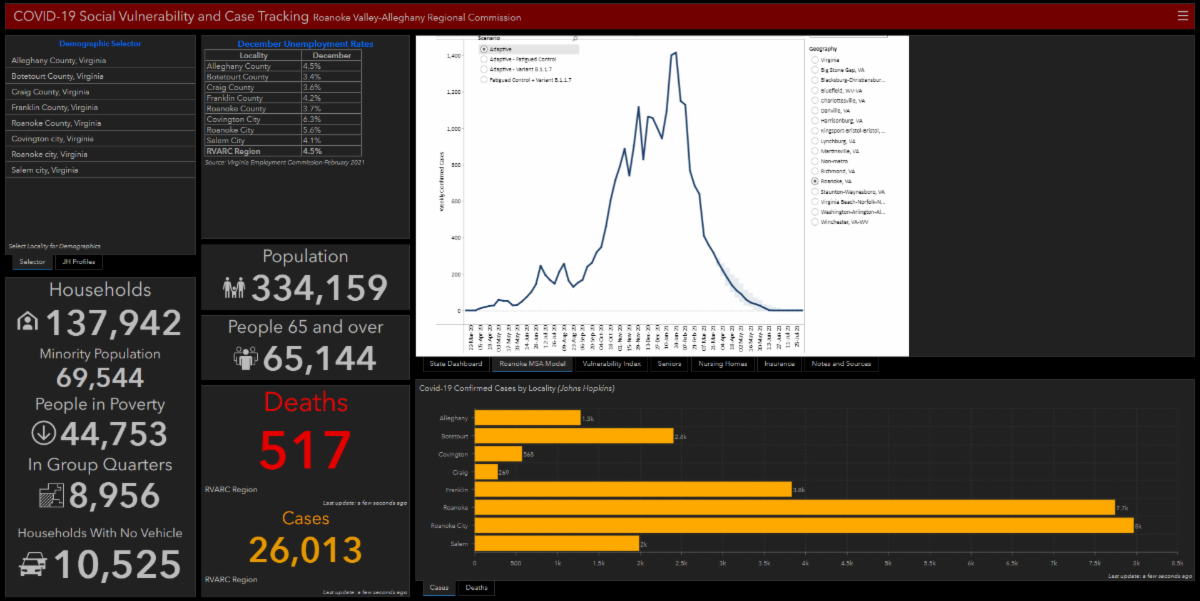Switch to JH Profiles tab

[77, 262]
